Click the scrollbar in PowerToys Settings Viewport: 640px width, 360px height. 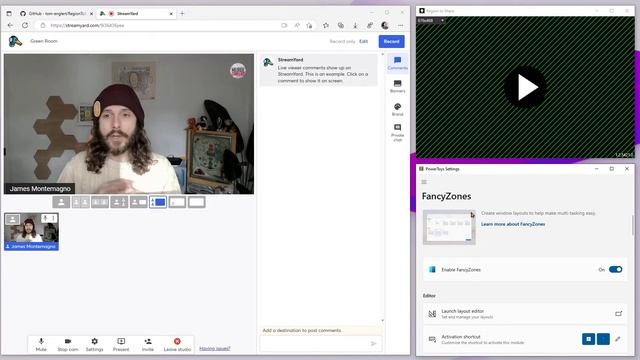[x=633, y=225]
